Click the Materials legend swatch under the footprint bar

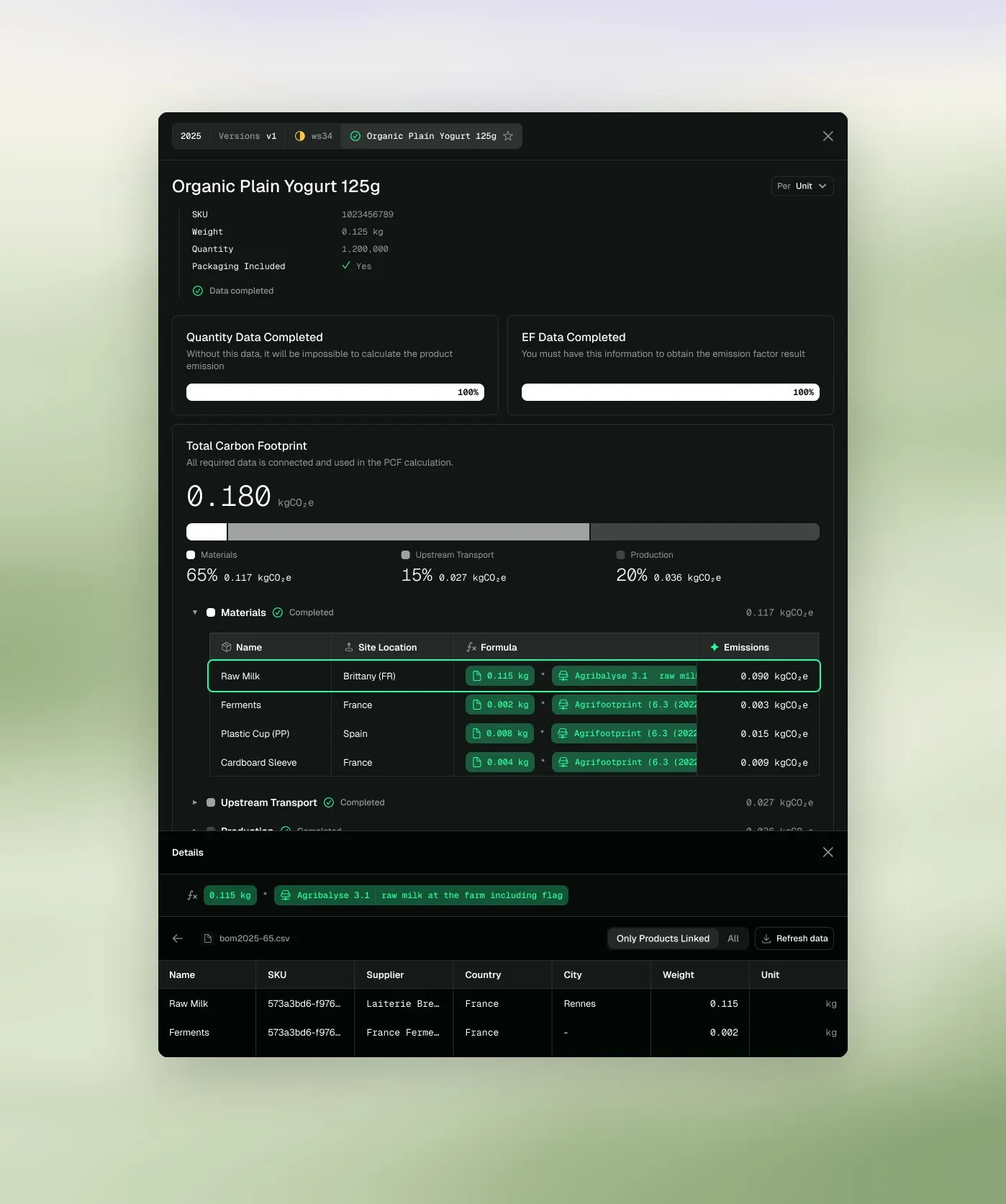(191, 555)
